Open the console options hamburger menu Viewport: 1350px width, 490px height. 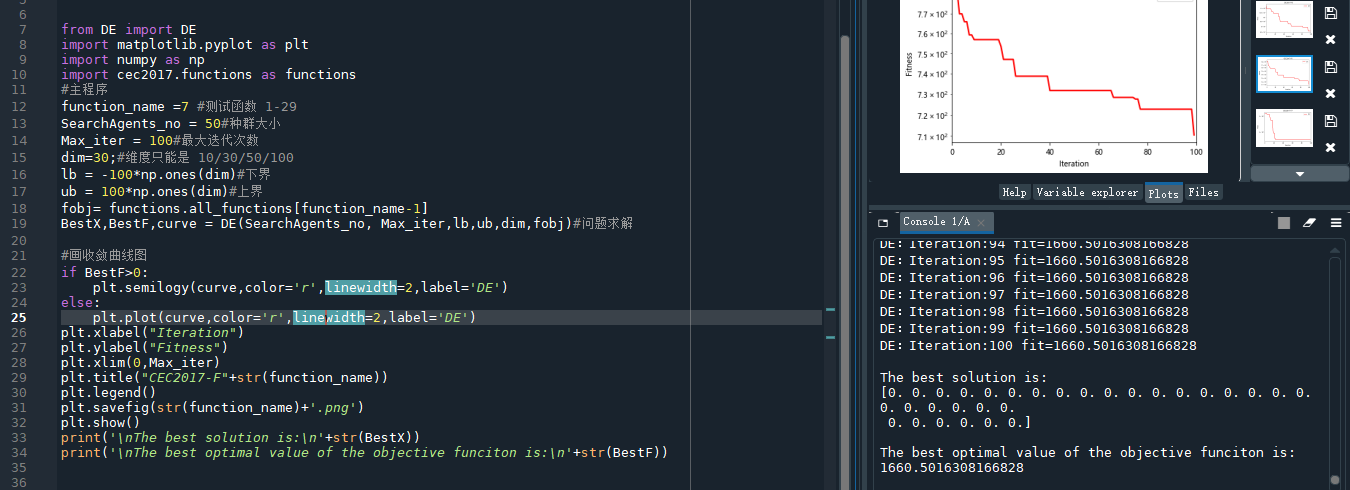coord(1335,223)
